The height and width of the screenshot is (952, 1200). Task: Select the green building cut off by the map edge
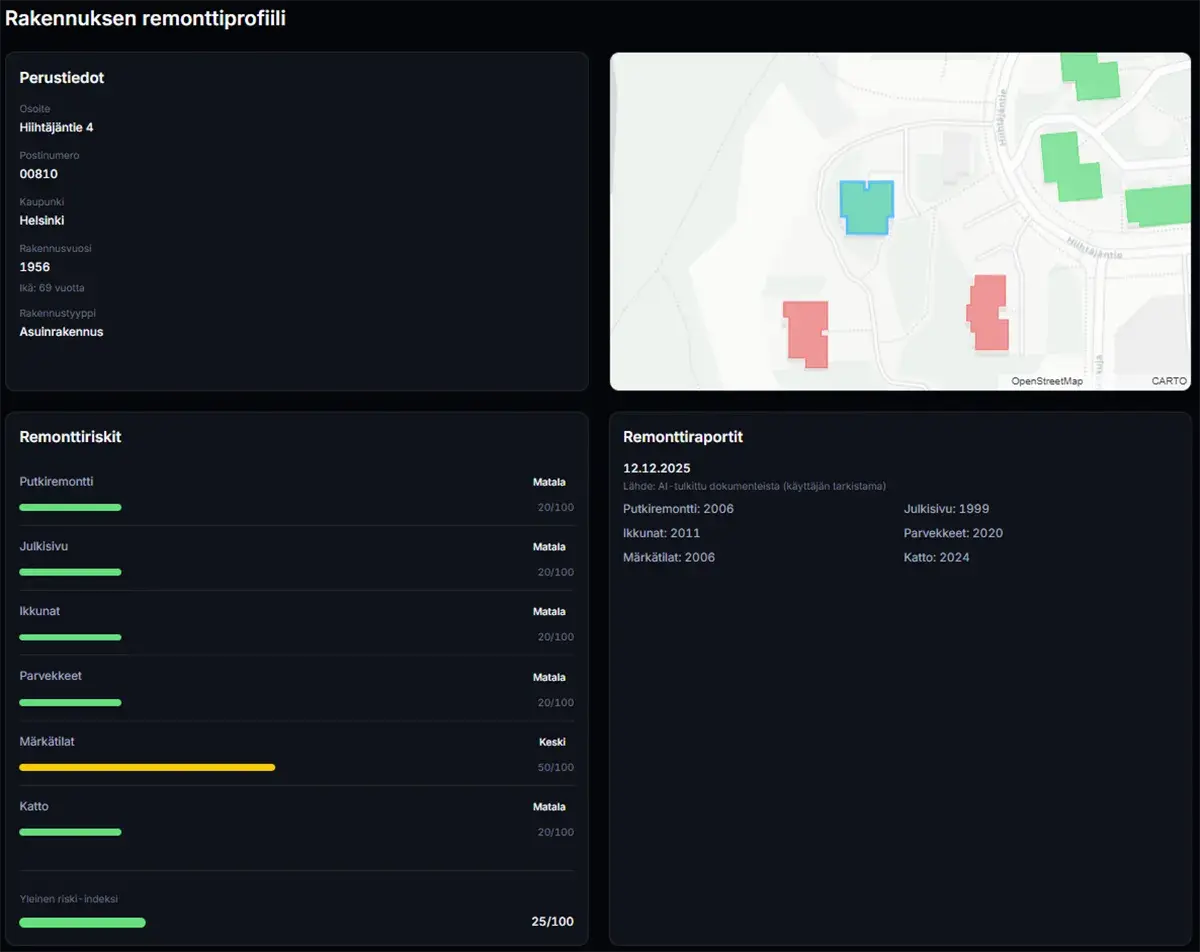[1159, 205]
